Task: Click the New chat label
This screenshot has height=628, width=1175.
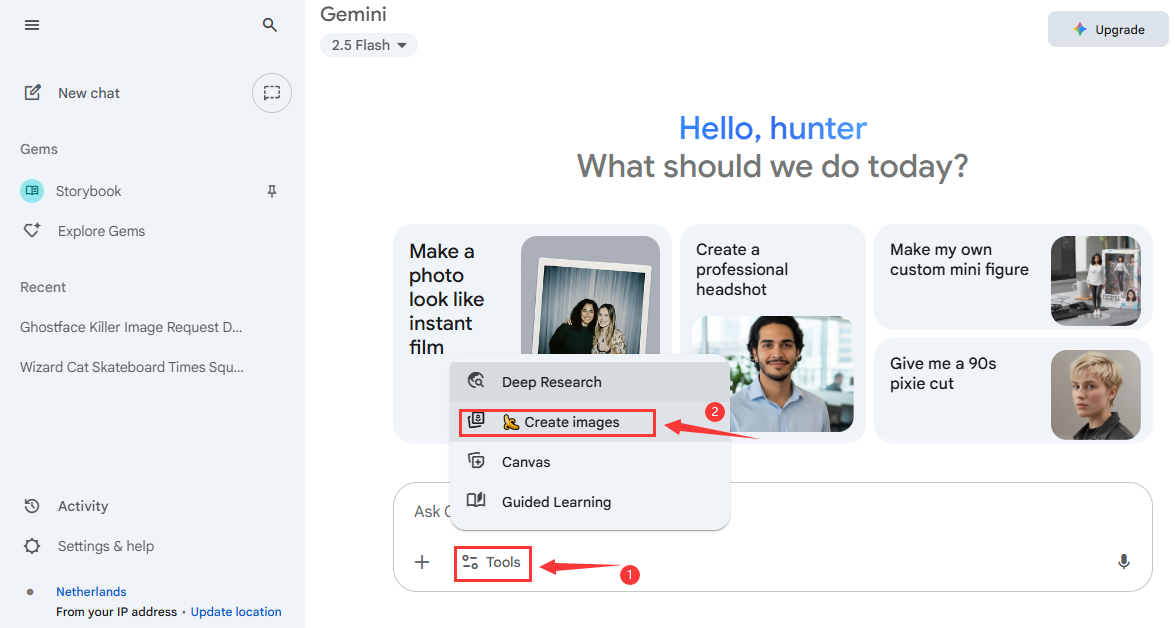Action: (89, 93)
